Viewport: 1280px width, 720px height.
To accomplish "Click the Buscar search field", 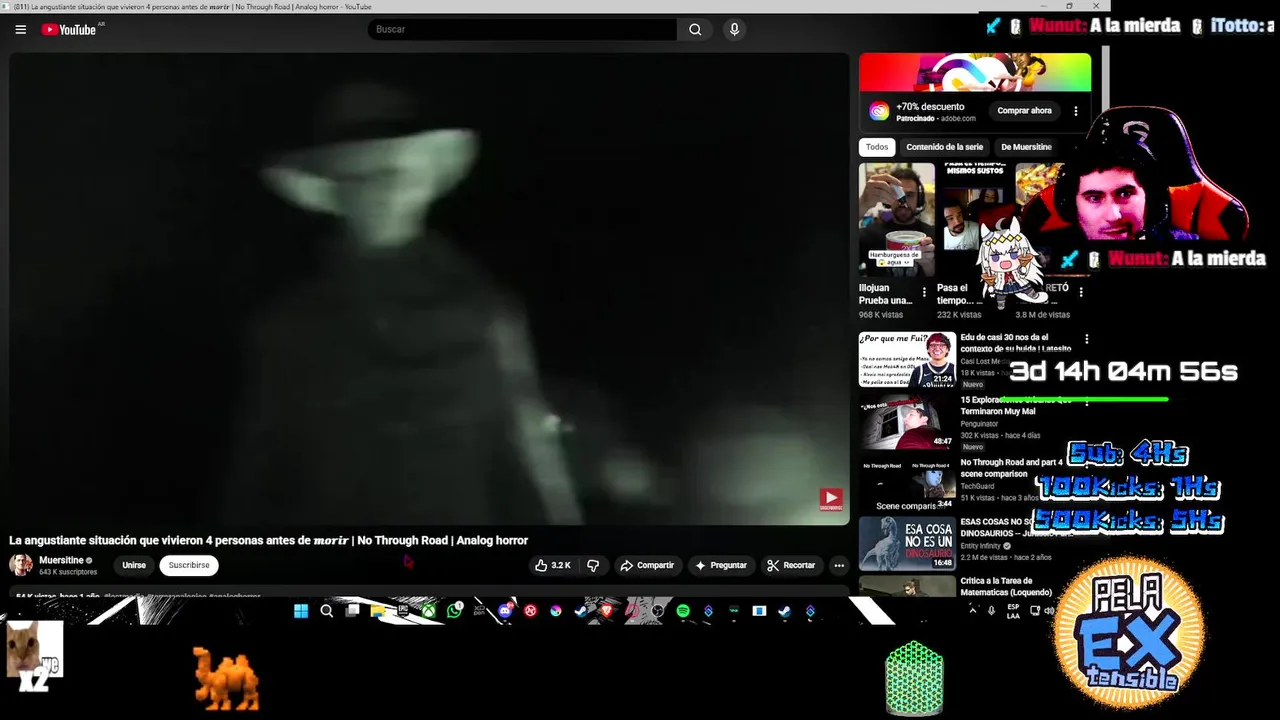I will (522, 30).
